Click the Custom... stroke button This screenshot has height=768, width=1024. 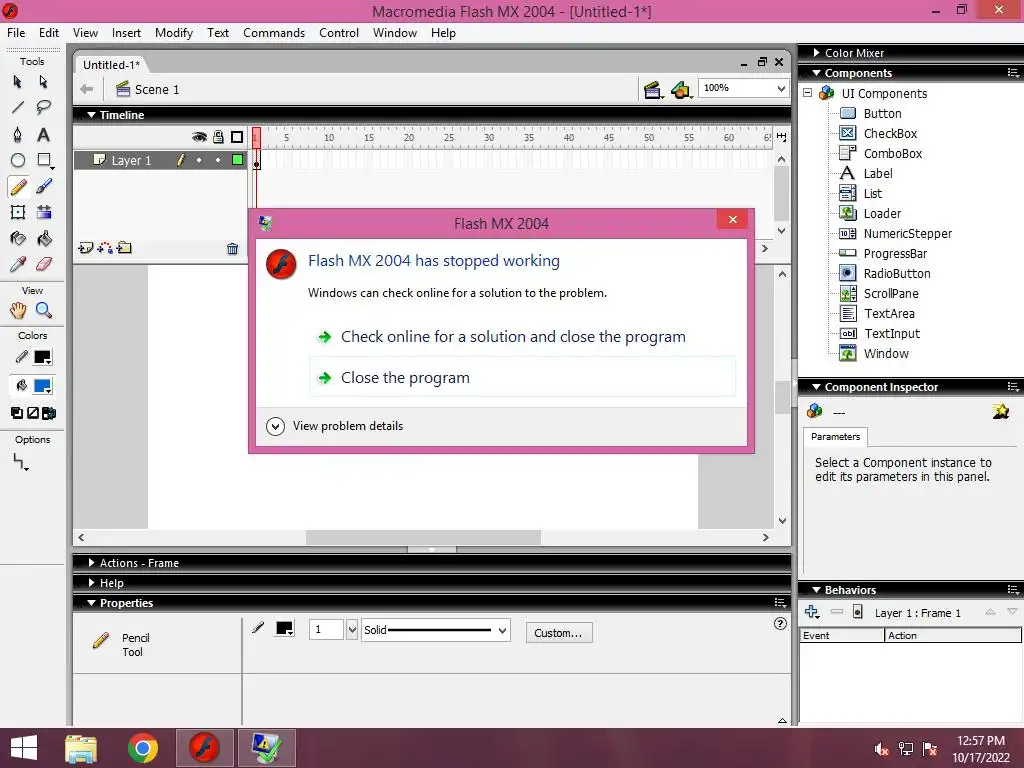558,632
